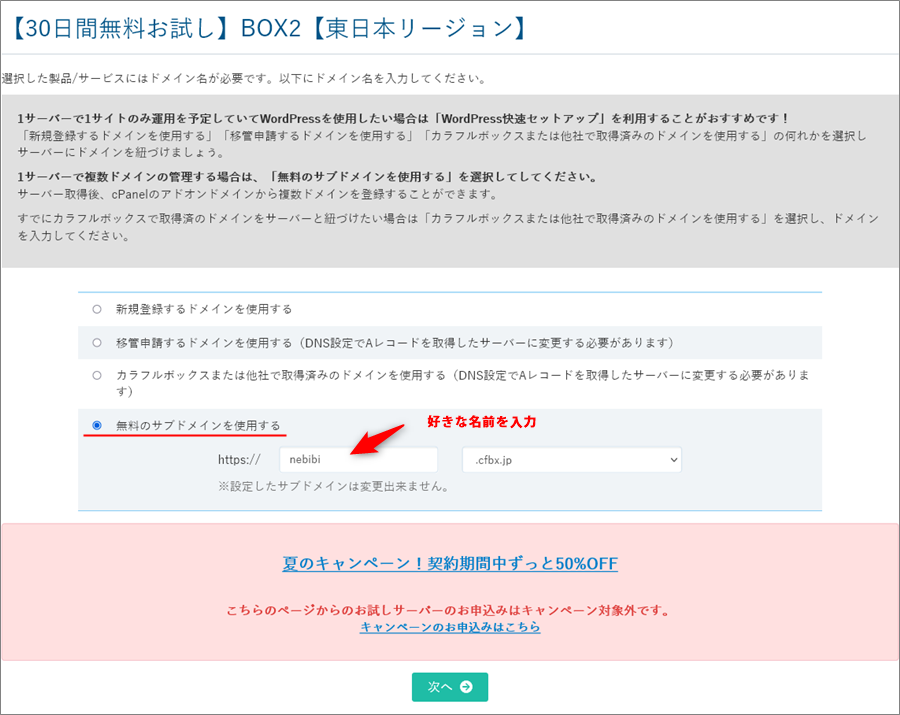Click the circled arrow icon in 次へ button

(x=466, y=687)
